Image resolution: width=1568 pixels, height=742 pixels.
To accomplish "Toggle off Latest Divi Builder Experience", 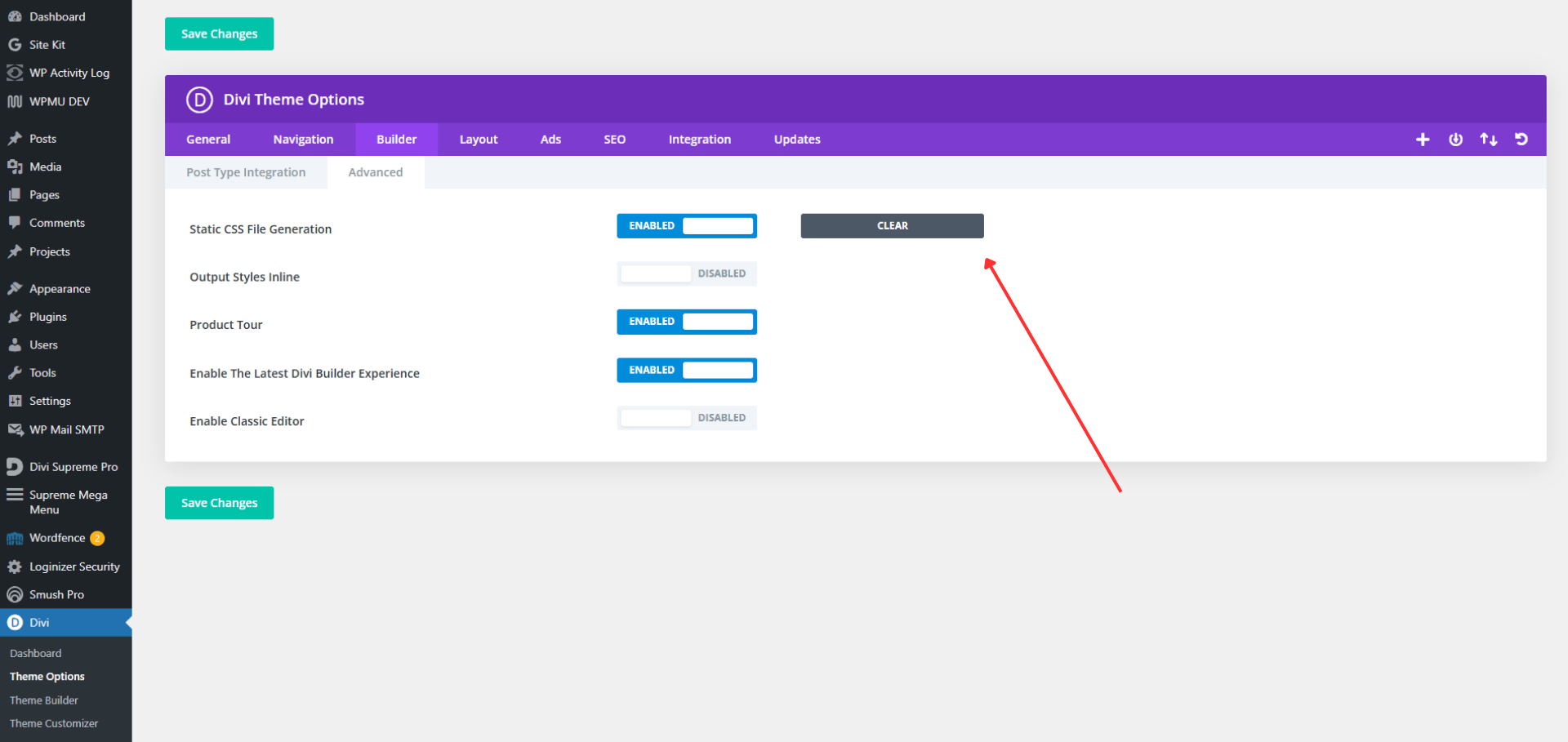I will click(x=686, y=371).
